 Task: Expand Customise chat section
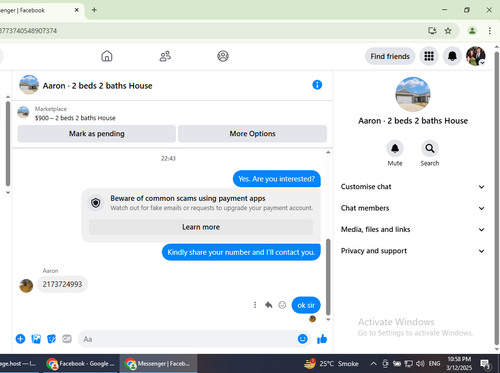[x=413, y=187]
